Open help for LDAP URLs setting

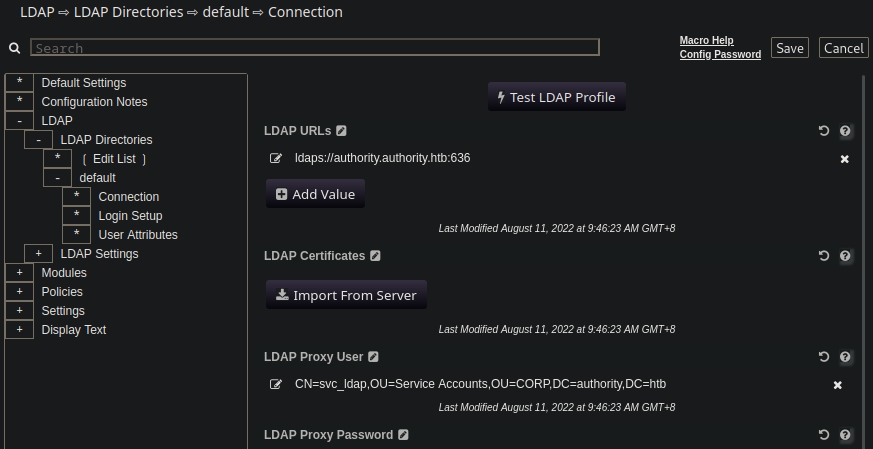(x=846, y=131)
